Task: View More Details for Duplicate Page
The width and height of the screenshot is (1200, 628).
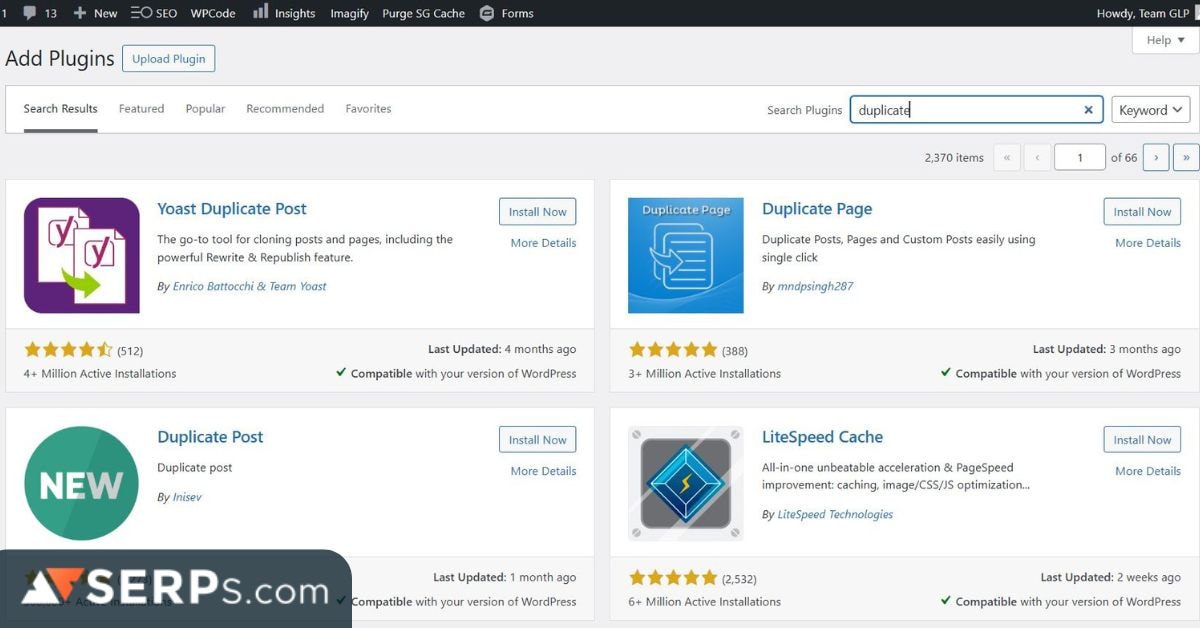Action: 1148,243
